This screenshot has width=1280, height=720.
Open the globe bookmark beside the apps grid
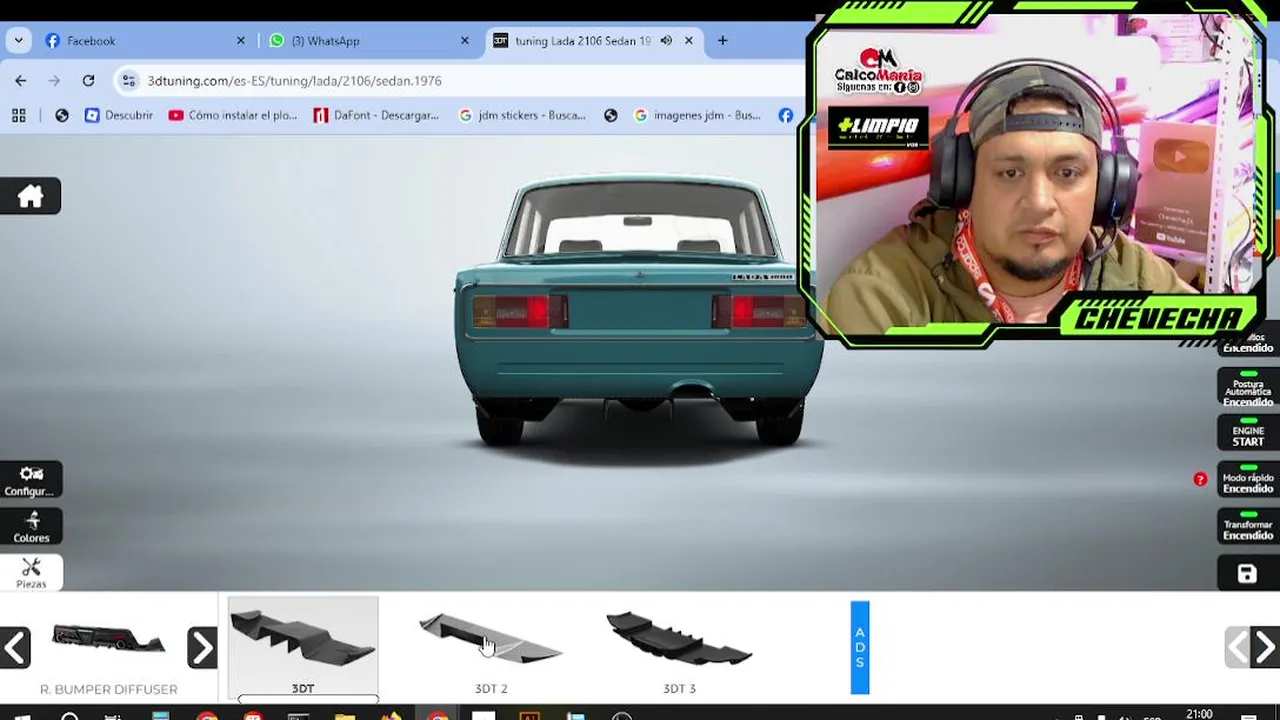pos(62,115)
